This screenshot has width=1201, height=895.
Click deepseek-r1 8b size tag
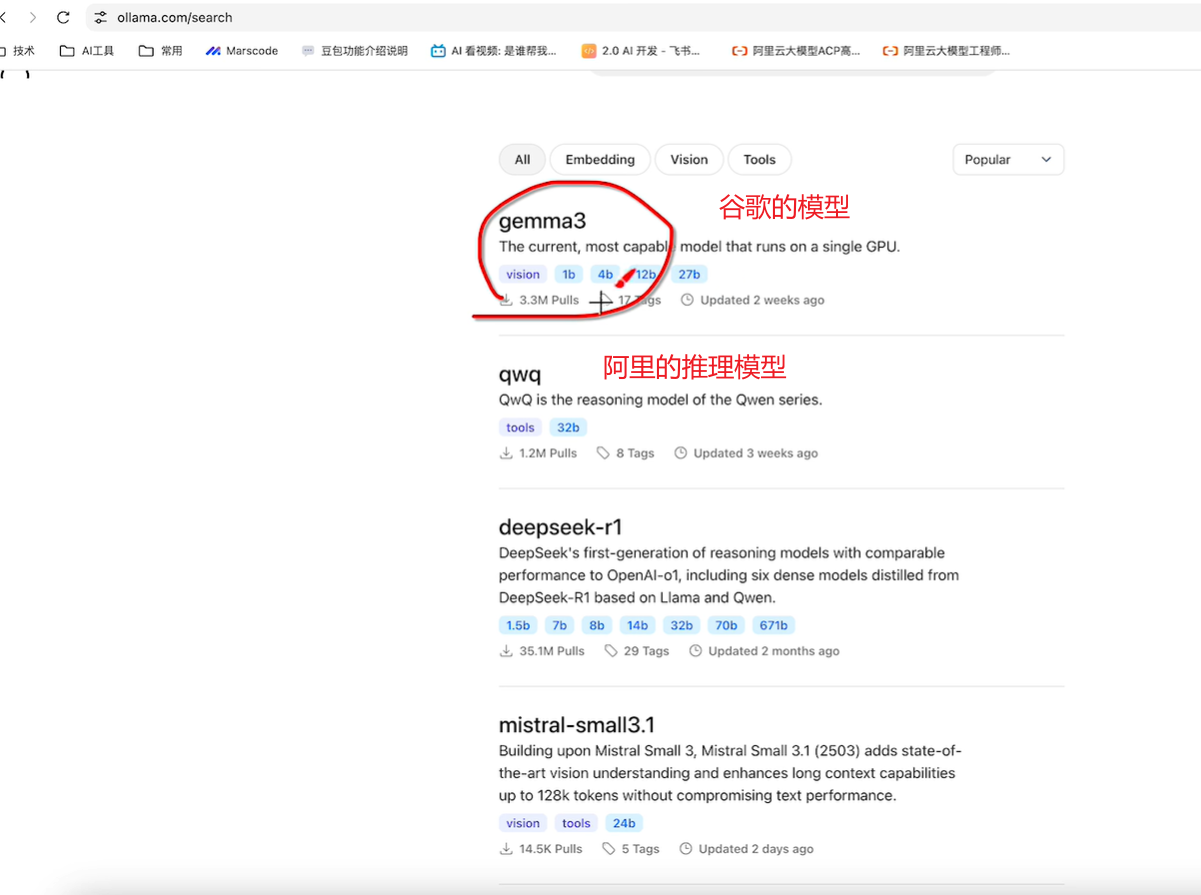[x=597, y=625]
